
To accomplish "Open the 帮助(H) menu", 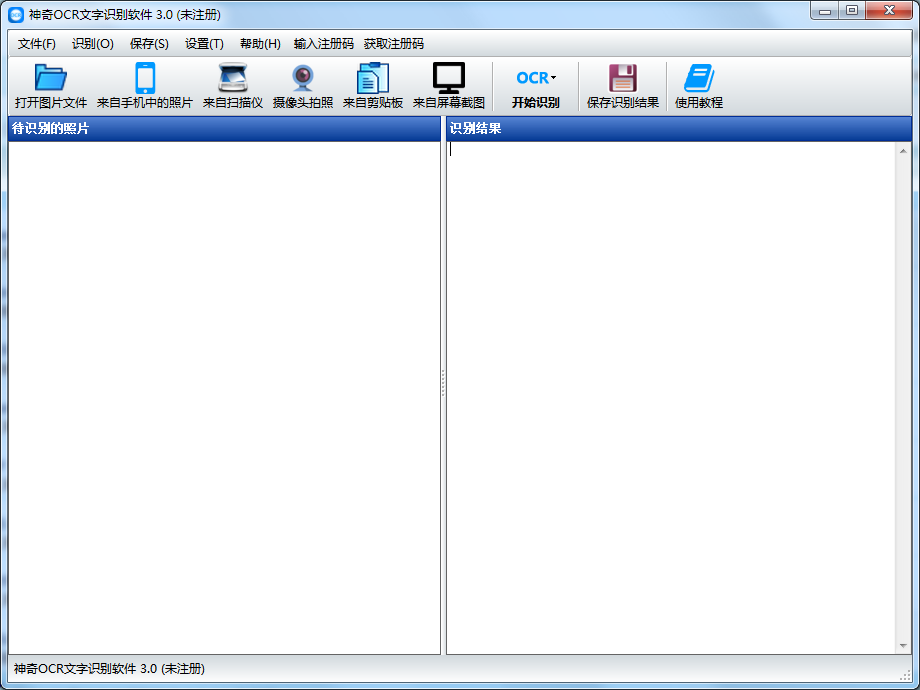I will coord(260,44).
